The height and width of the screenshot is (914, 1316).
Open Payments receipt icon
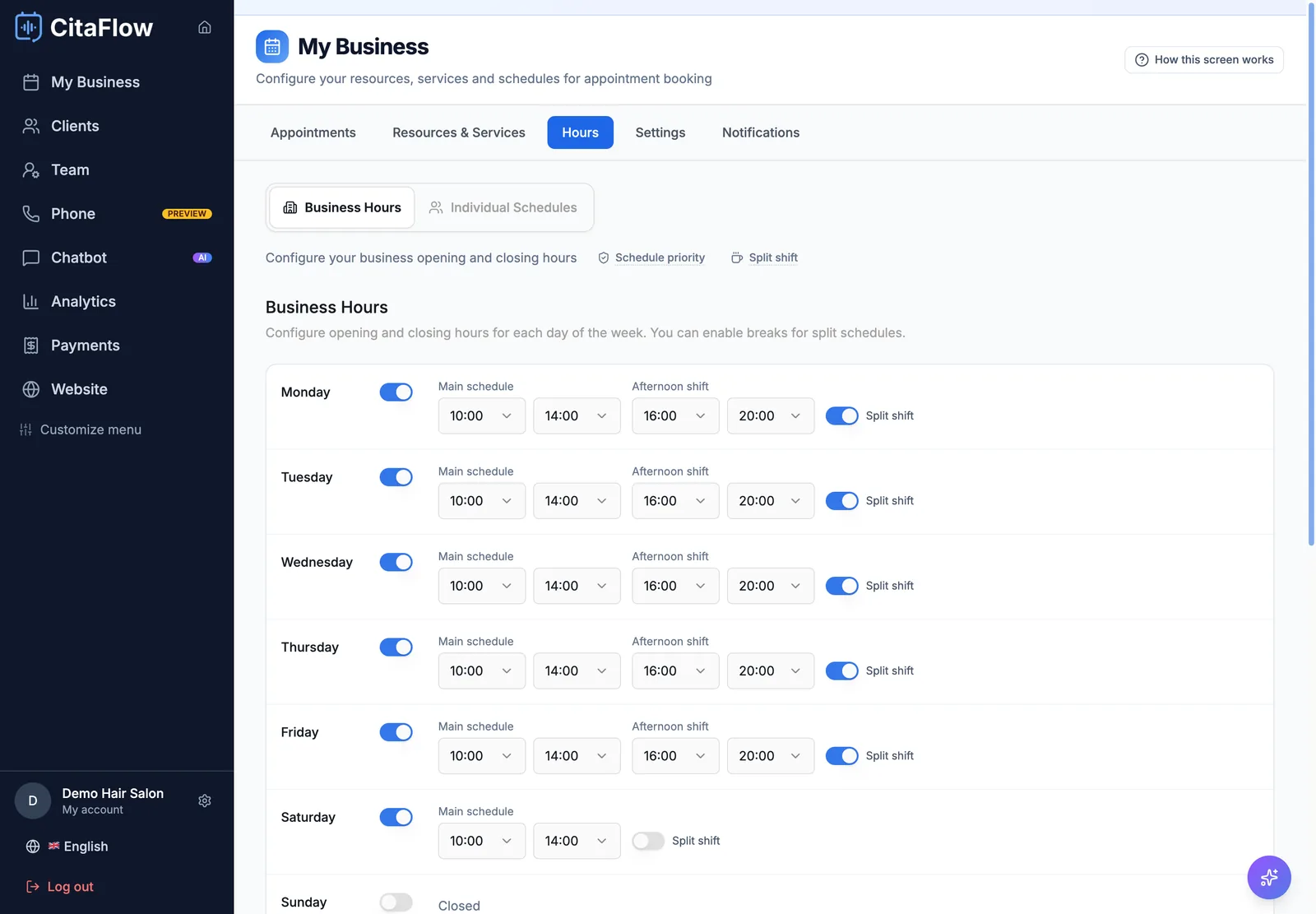tap(31, 346)
